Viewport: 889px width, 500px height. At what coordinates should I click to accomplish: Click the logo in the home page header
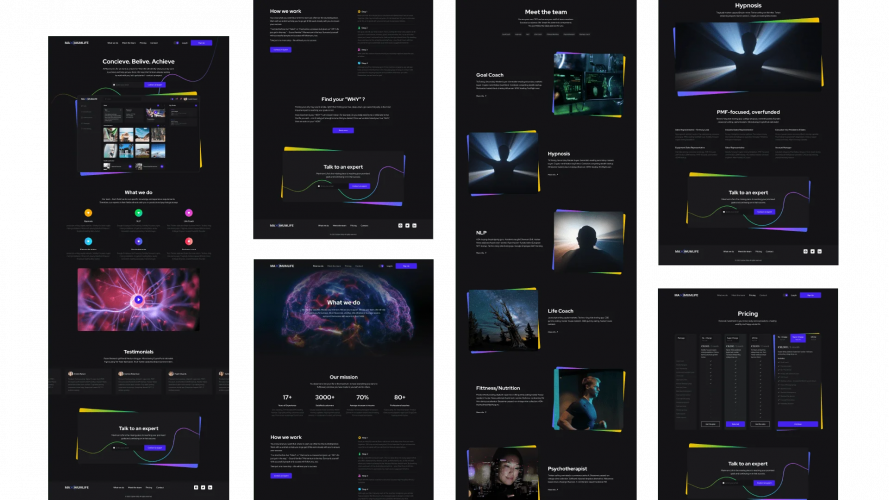tap(77, 43)
